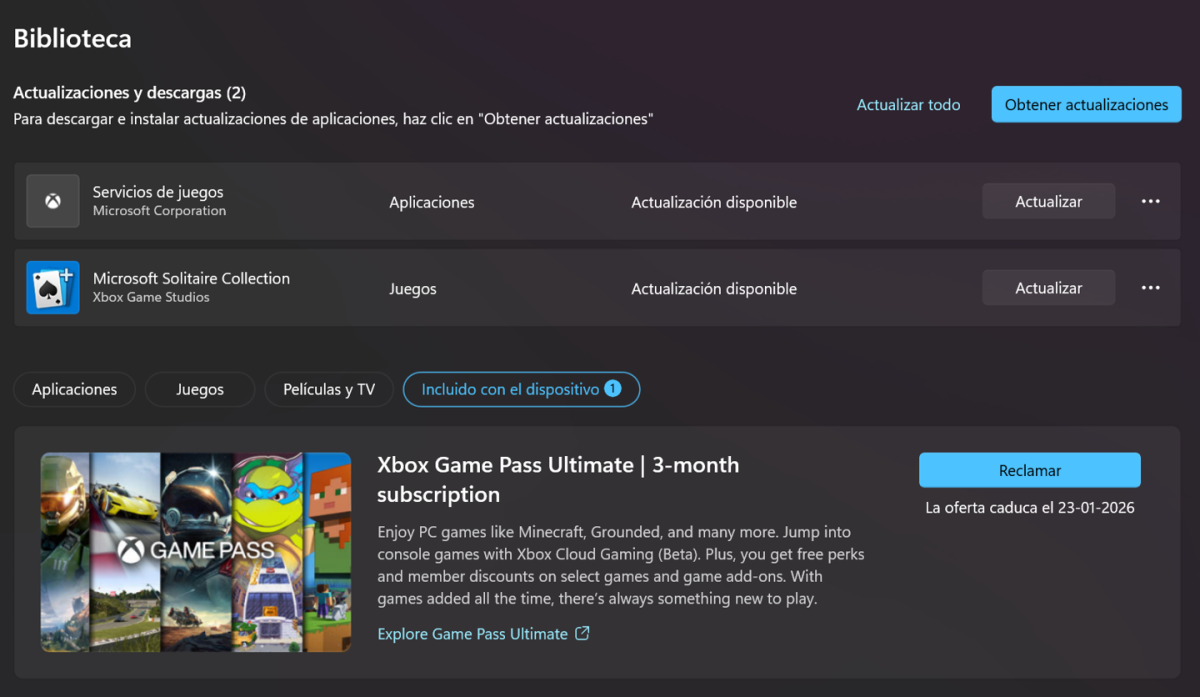This screenshot has height=697, width=1200.
Task: Choose the Incluido con el dispositivo filter
Action: point(521,390)
